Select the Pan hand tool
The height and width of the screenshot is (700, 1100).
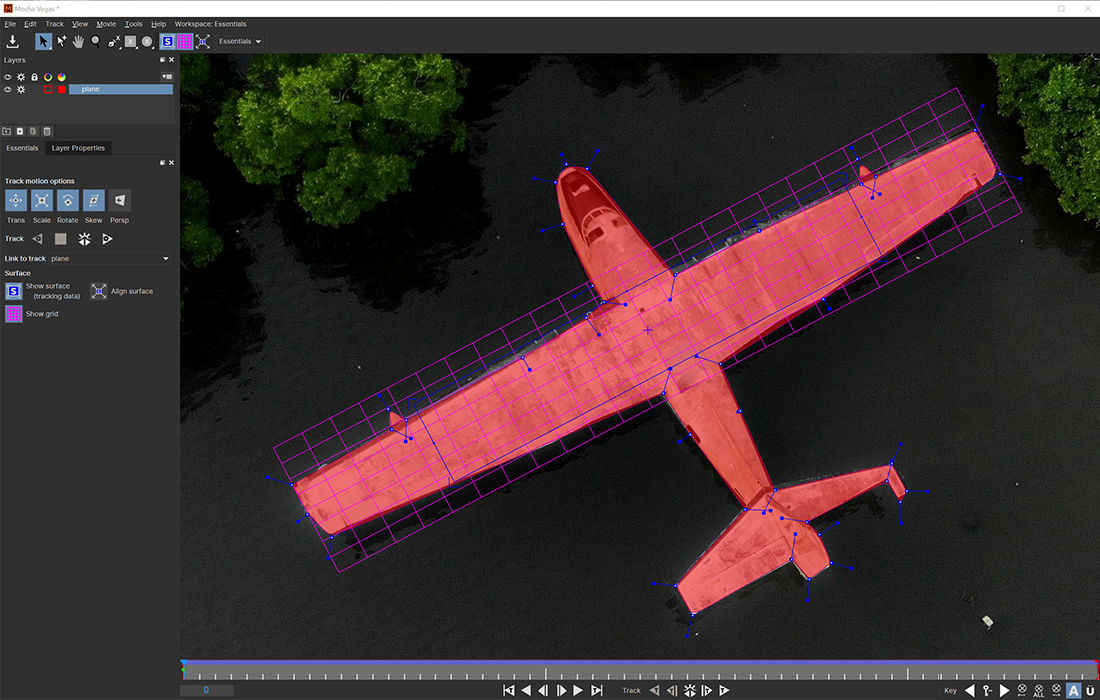point(78,41)
